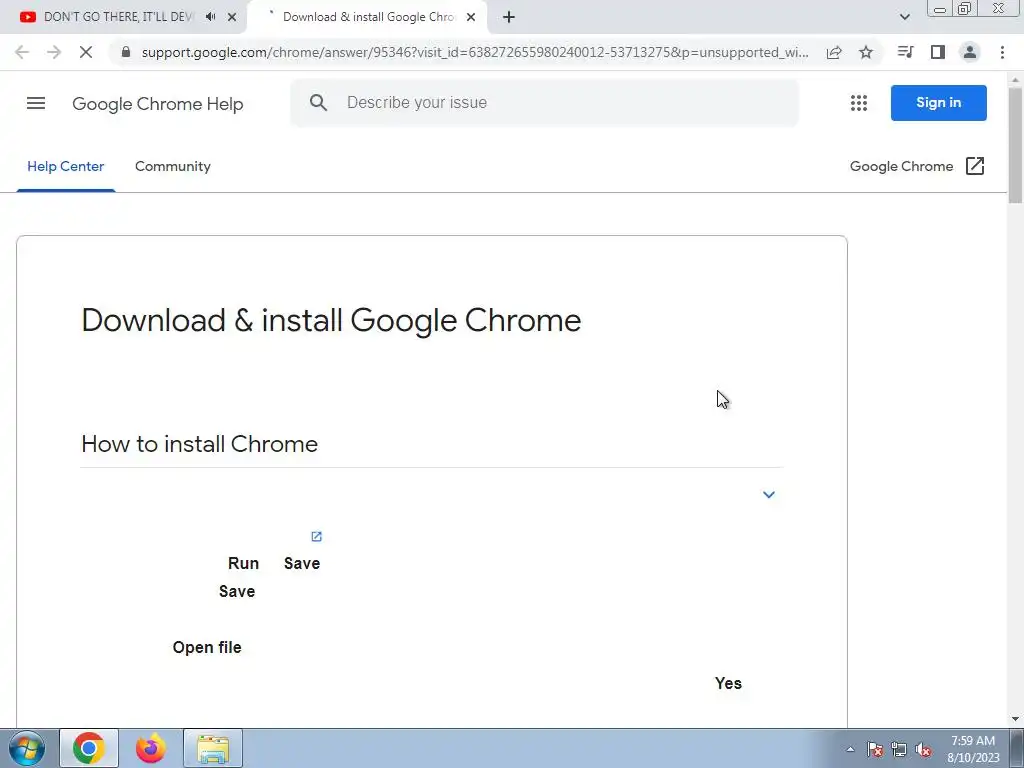Show hidden tray icons arrow
The image size is (1024, 768).
pyautogui.click(x=850, y=749)
